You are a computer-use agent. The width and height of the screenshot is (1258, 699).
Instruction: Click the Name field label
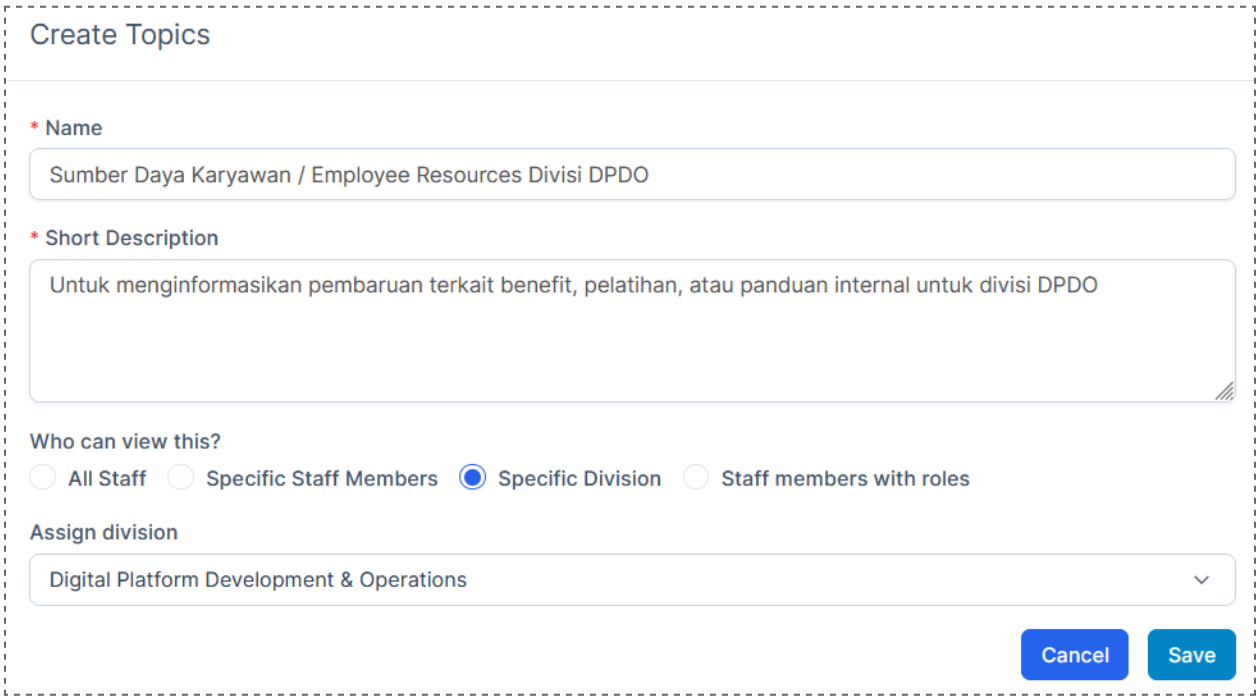(x=74, y=128)
